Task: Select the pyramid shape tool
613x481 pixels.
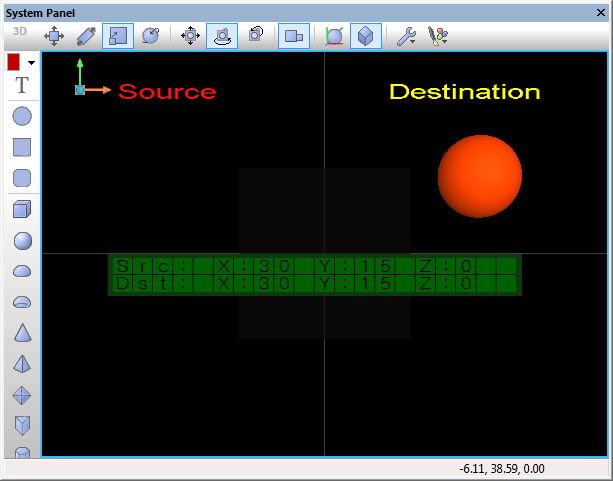Action: 22,364
